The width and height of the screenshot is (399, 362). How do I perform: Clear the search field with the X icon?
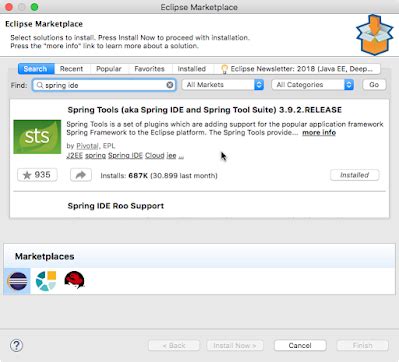coord(170,85)
